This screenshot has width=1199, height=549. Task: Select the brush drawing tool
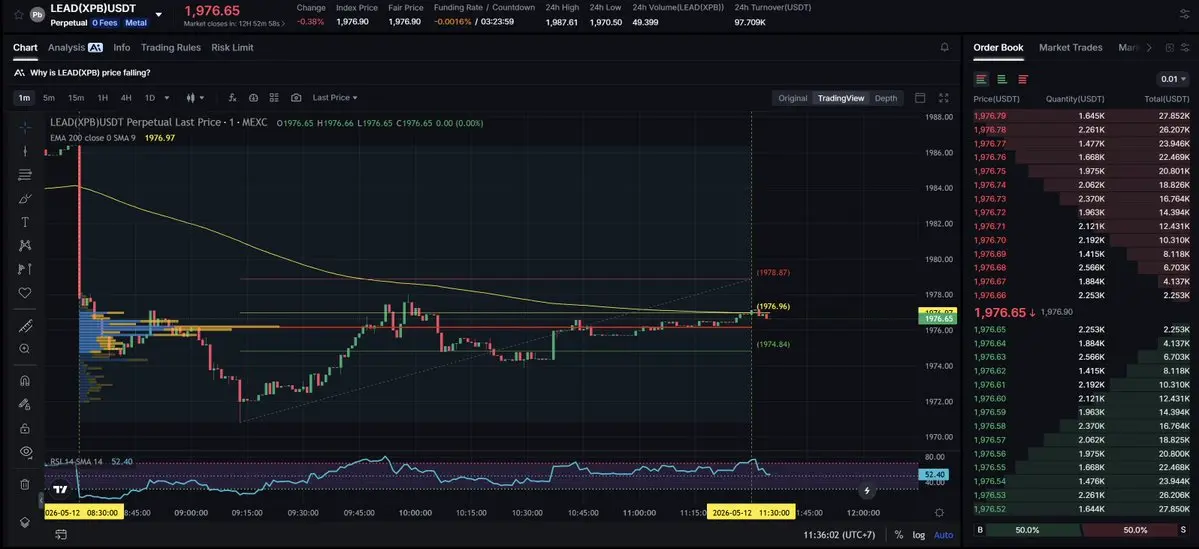24,199
